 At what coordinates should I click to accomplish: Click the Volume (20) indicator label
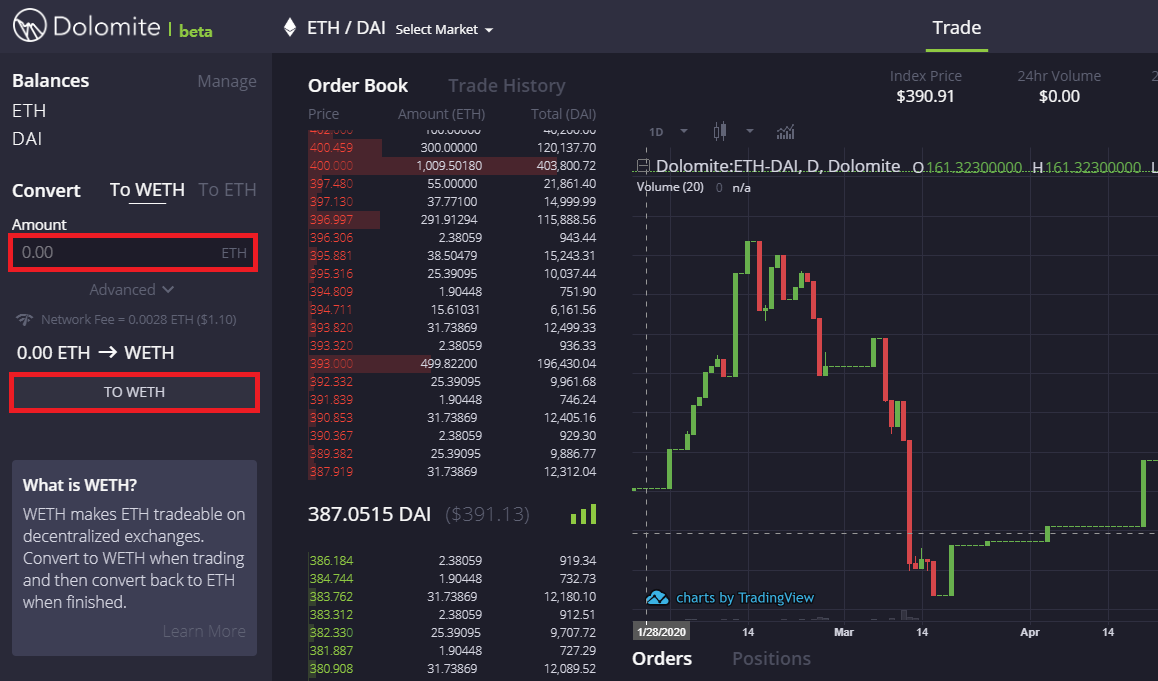click(x=670, y=187)
